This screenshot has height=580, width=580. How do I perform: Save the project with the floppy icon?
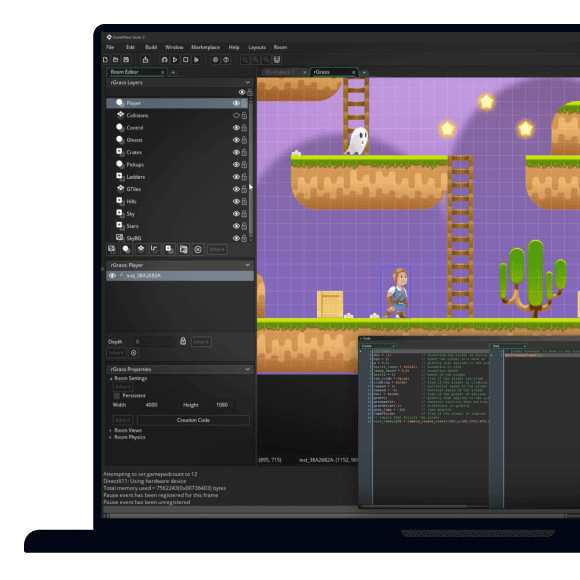[x=126, y=60]
